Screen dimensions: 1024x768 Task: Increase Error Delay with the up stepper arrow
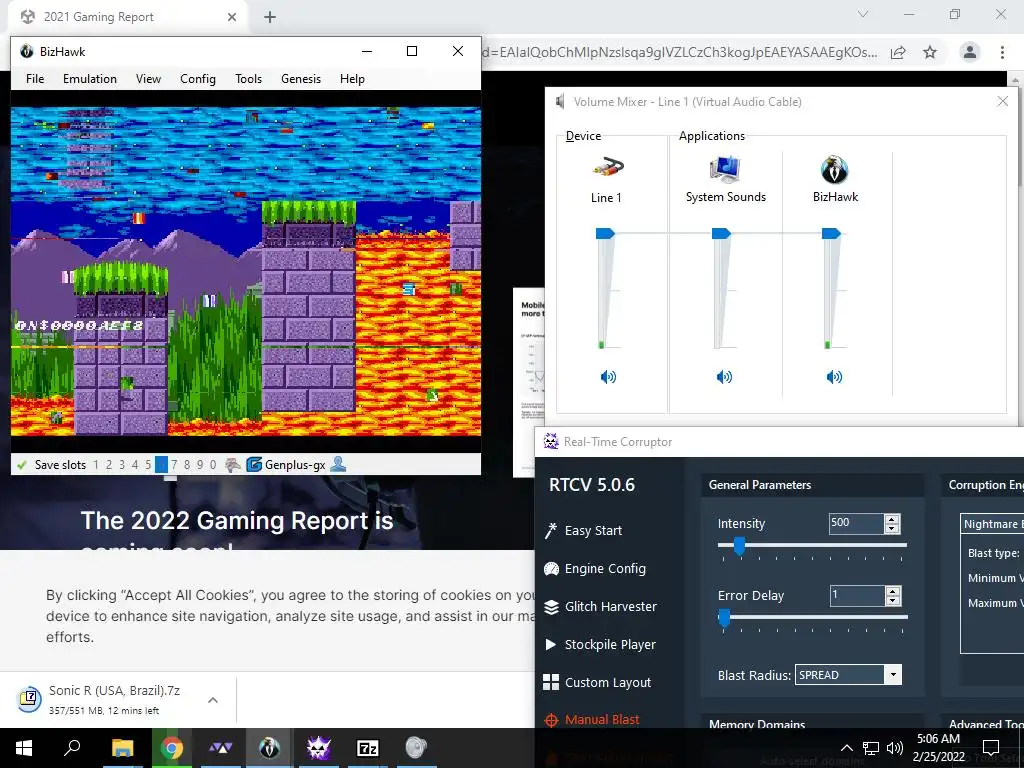893,590
